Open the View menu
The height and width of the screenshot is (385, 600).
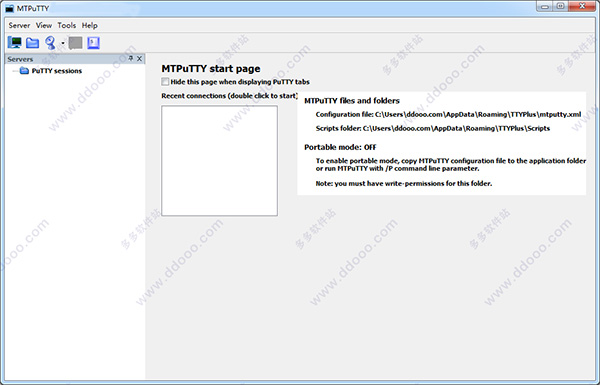point(44,25)
